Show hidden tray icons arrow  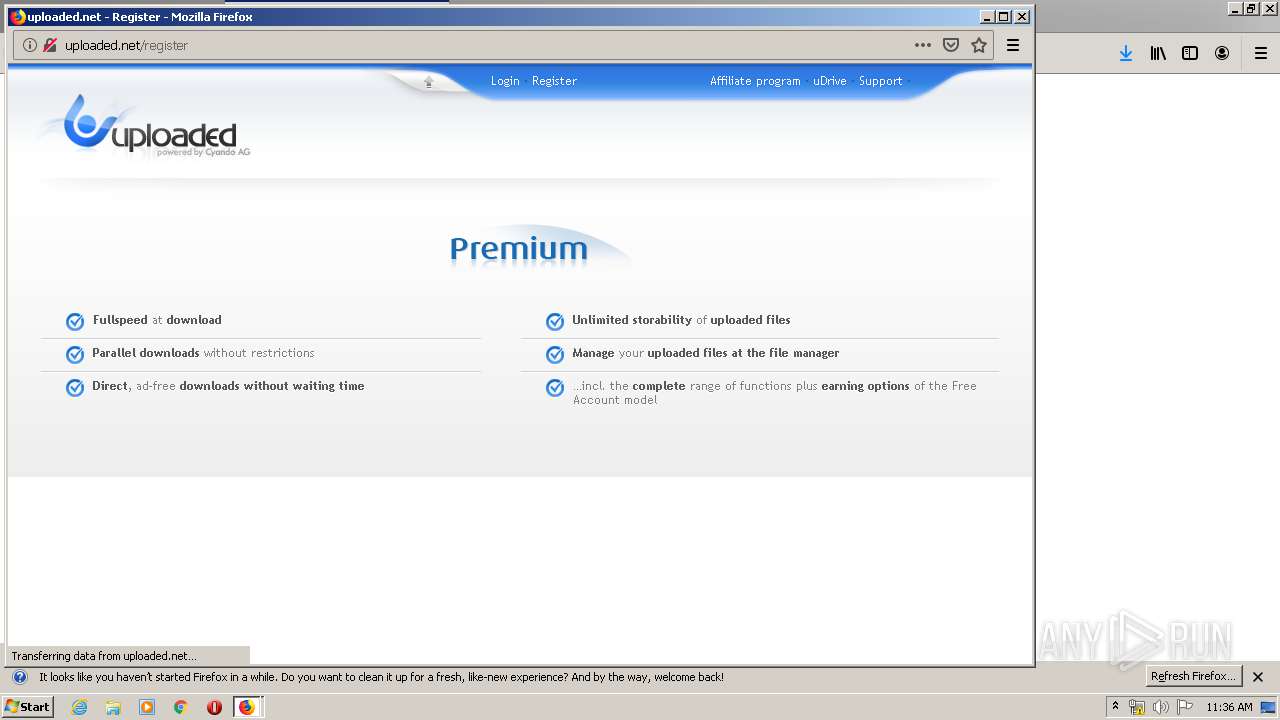pos(1115,707)
